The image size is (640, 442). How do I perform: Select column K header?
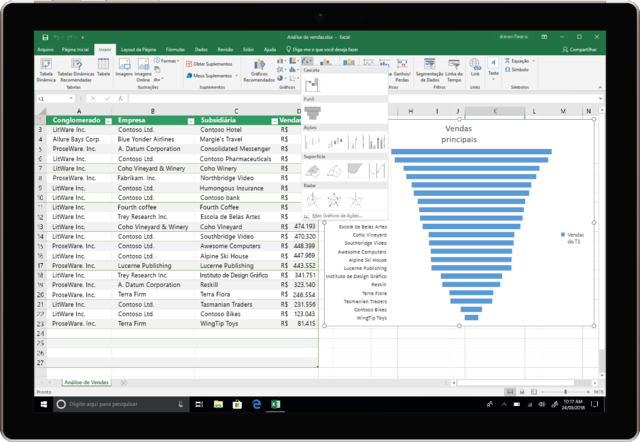[495, 111]
